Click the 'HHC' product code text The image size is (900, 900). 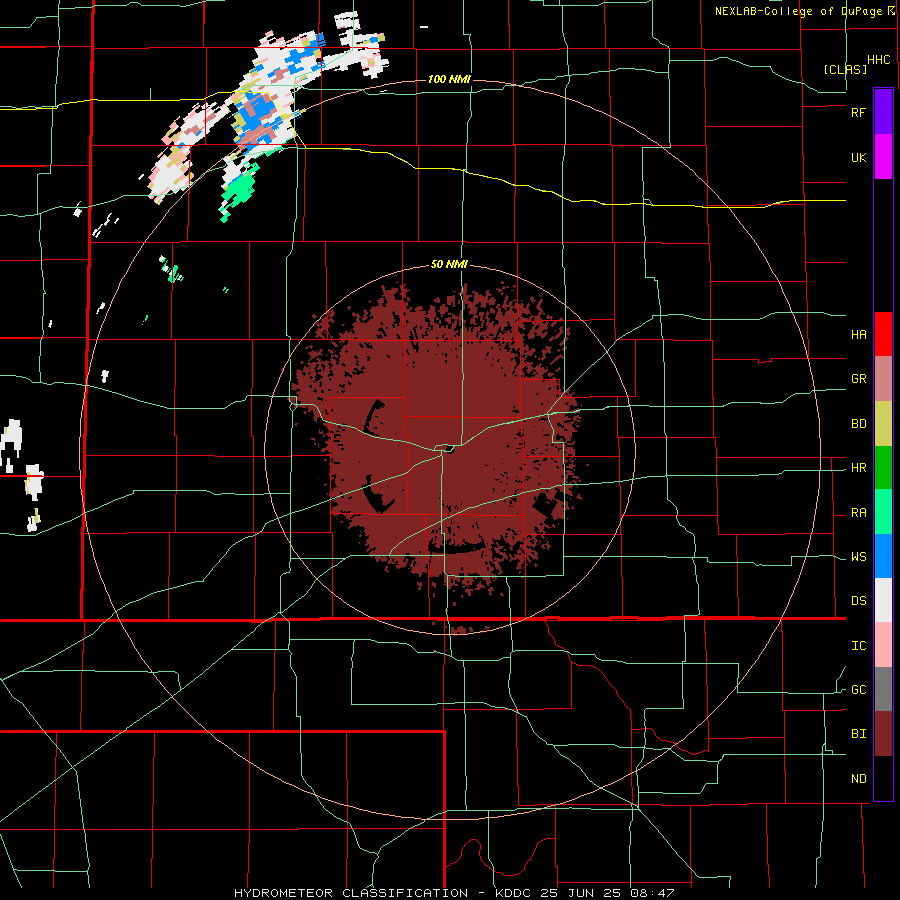coord(879,60)
